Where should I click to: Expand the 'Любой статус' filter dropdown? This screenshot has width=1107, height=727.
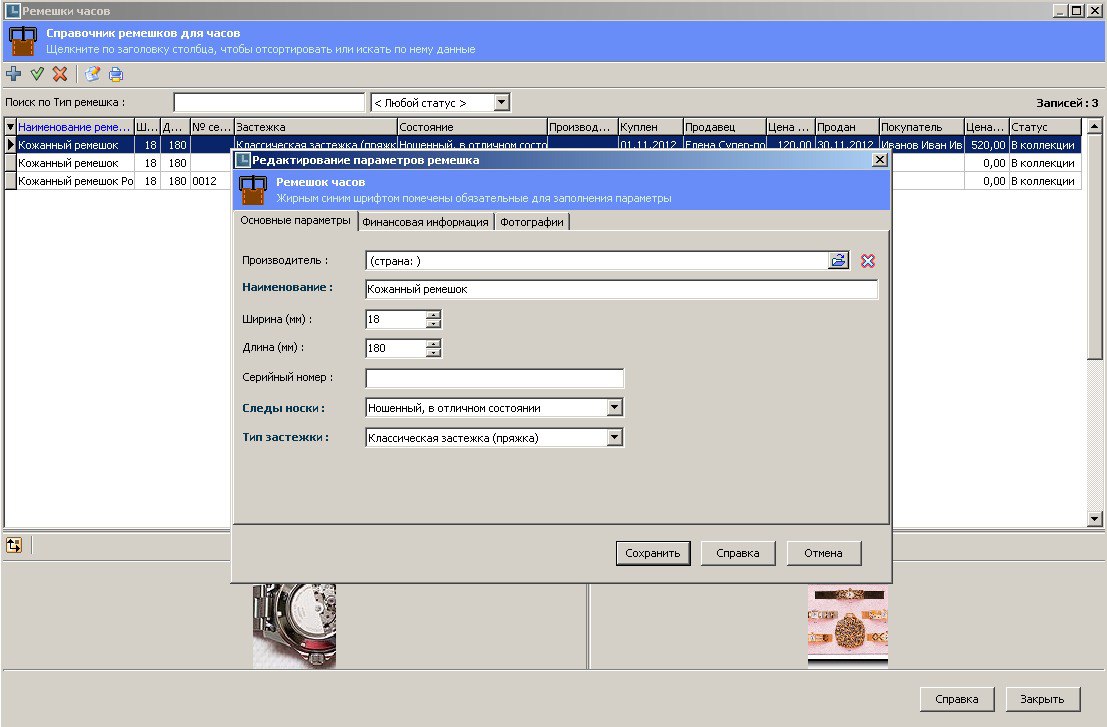tap(502, 102)
